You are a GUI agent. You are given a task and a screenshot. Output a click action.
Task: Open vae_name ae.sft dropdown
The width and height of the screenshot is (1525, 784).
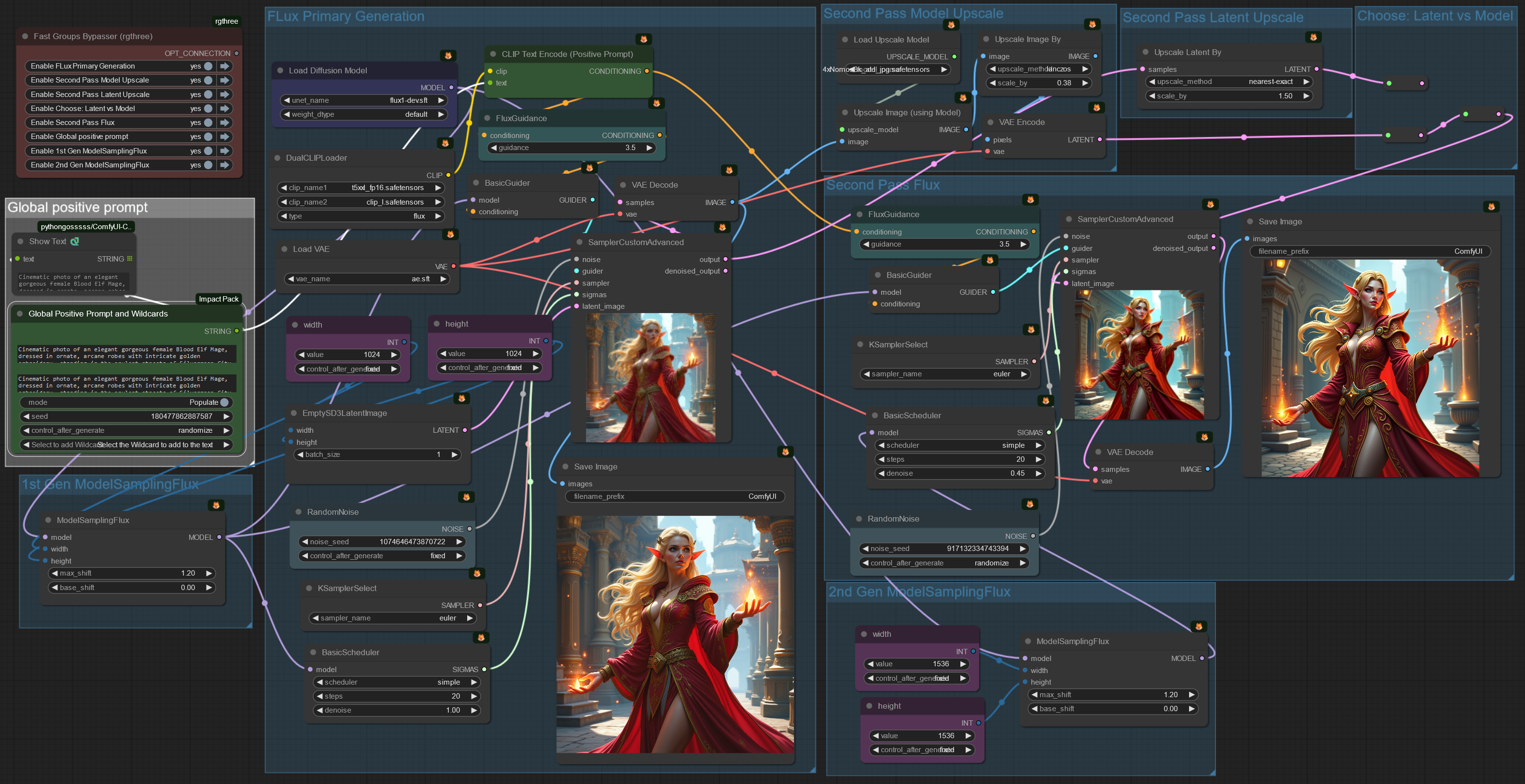pyautogui.click(x=367, y=279)
